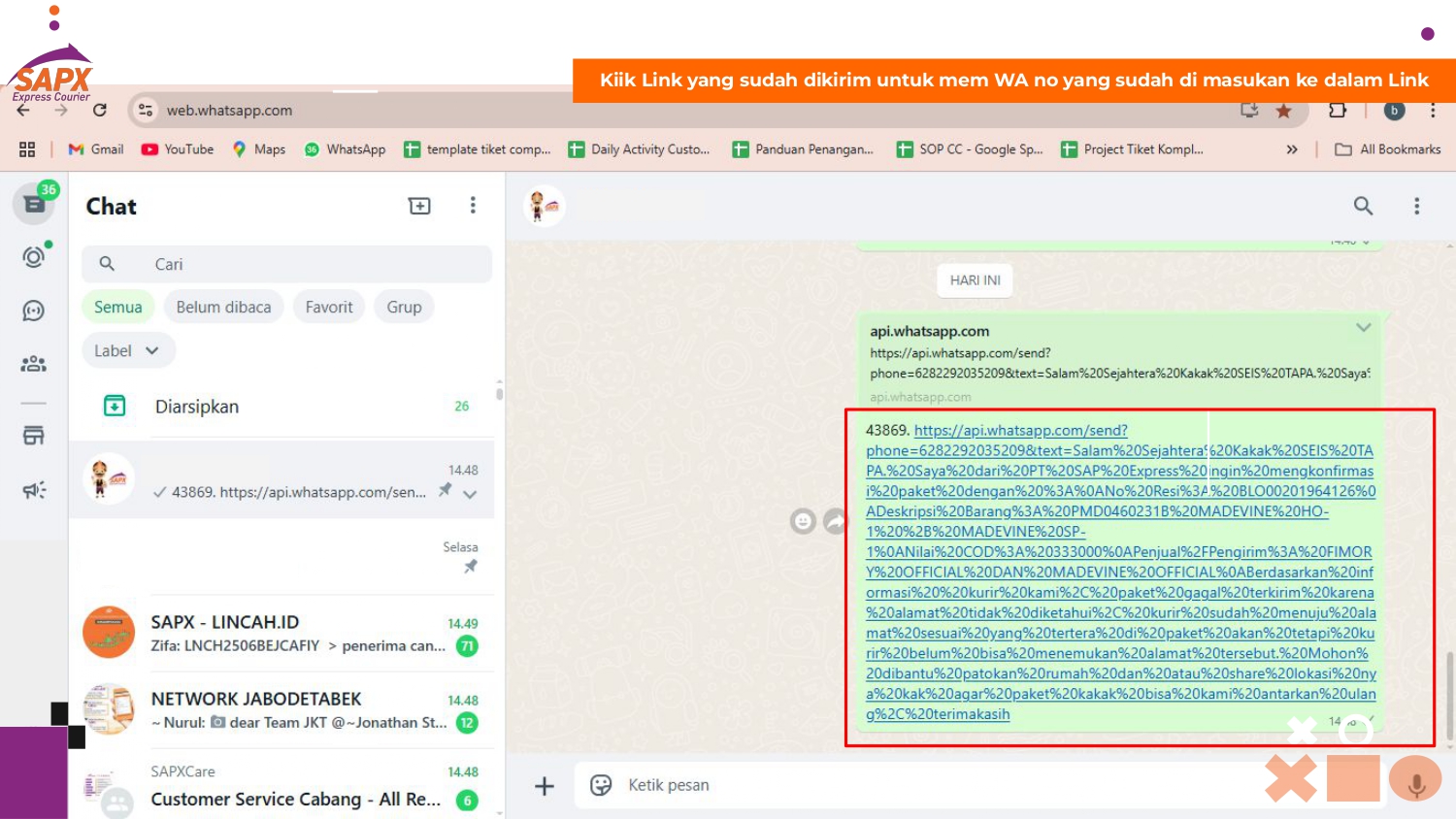The width and height of the screenshot is (1456, 819).
Task: Open the Communities icon in sidebar
Action: click(34, 364)
